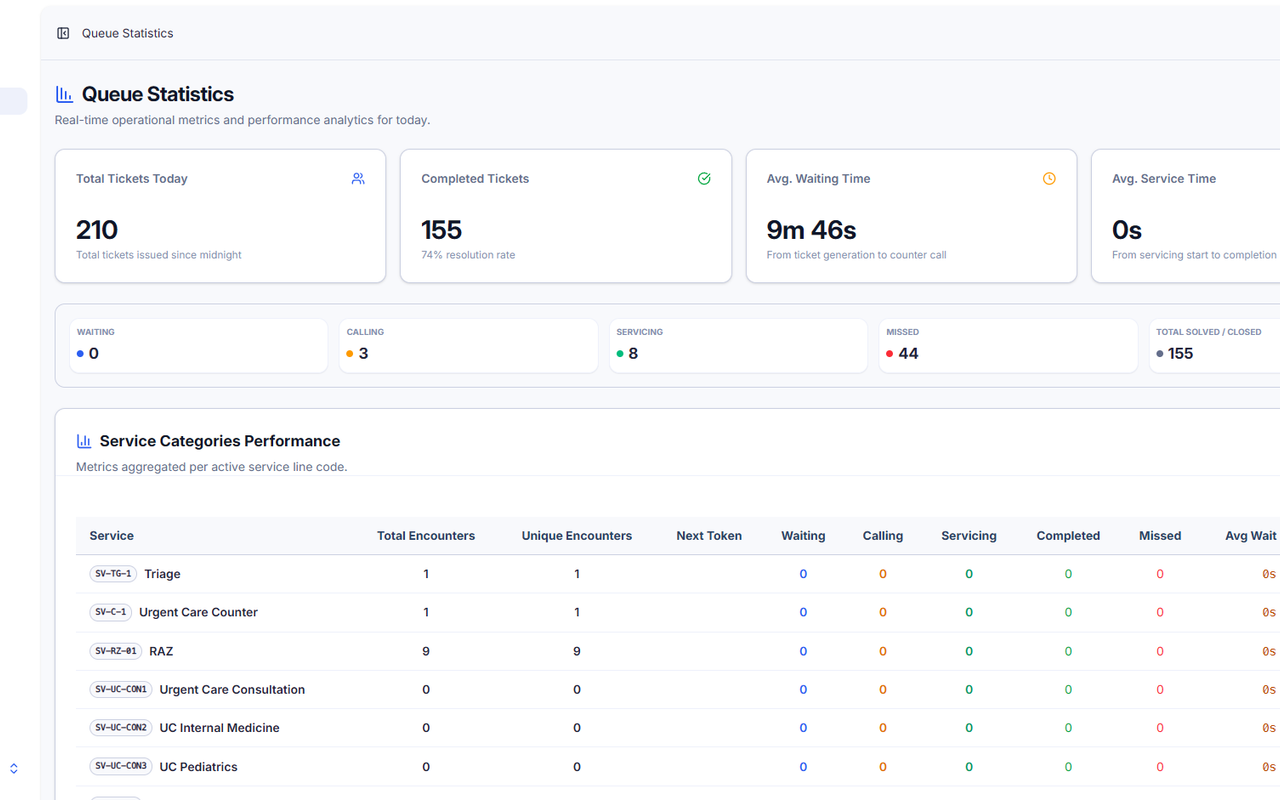Click the Avg. Waiting Time card
The height and width of the screenshot is (800, 1280).
(x=911, y=216)
